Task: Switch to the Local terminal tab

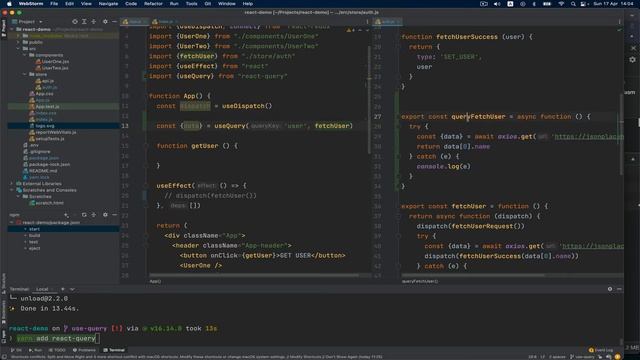Action: click(x=42, y=289)
